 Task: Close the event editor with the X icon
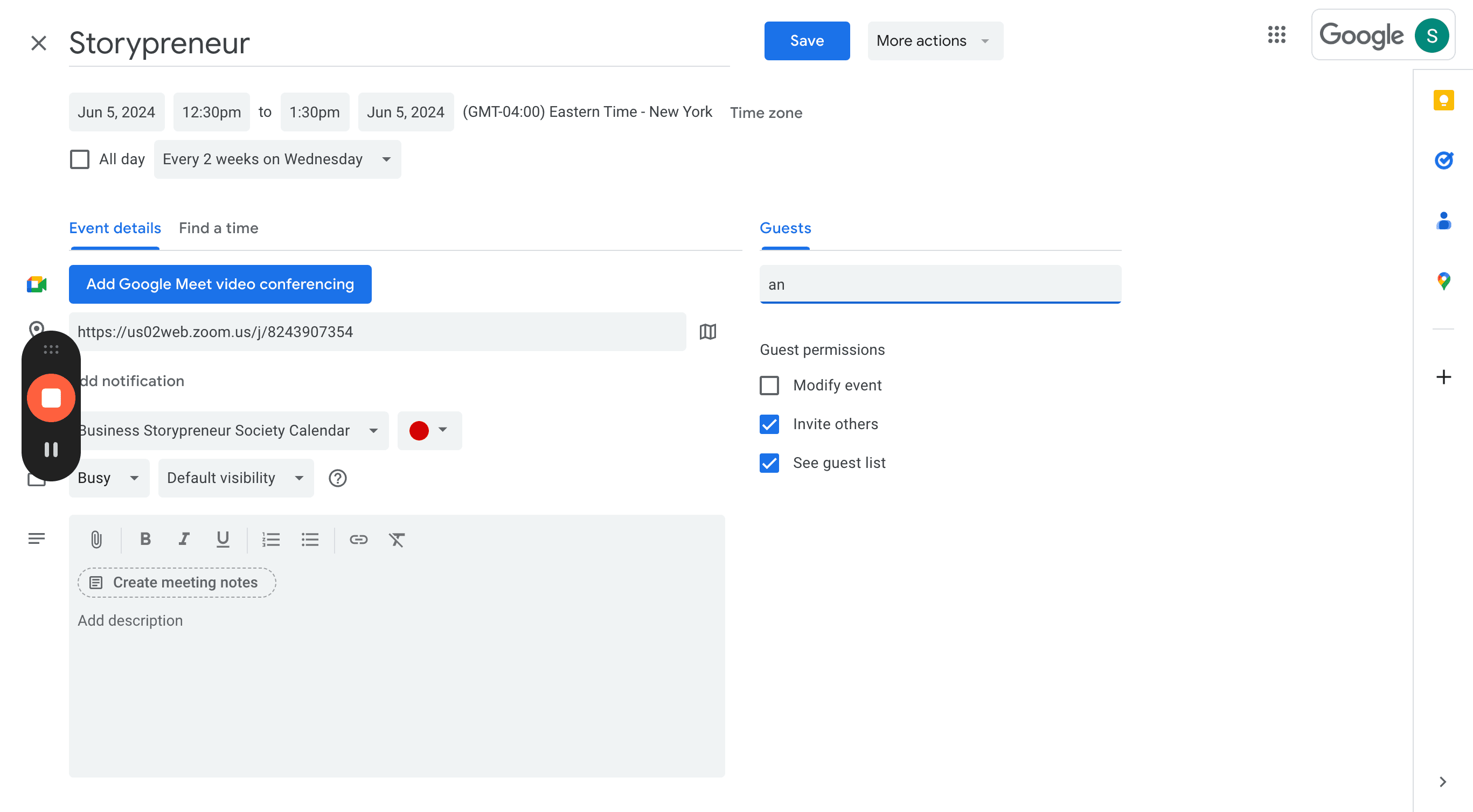tap(39, 43)
